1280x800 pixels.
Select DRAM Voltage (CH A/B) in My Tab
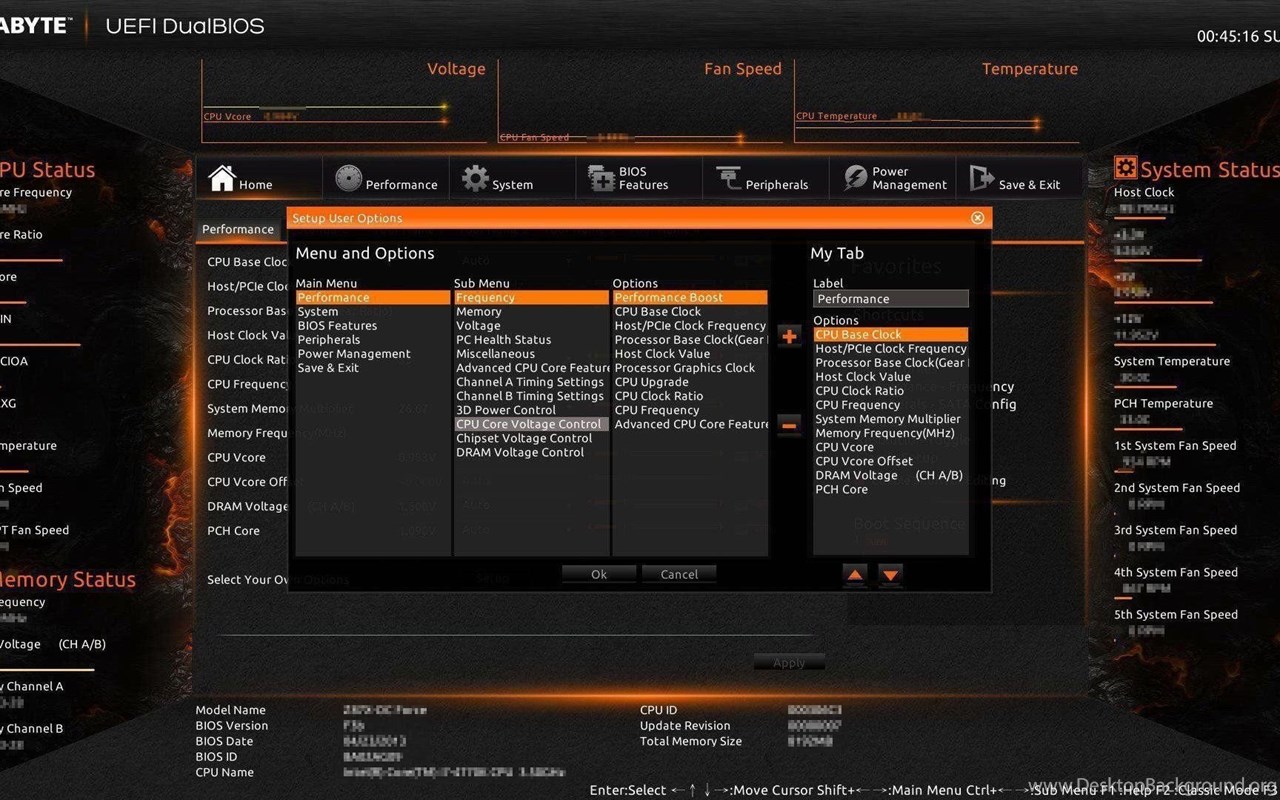[890, 475]
